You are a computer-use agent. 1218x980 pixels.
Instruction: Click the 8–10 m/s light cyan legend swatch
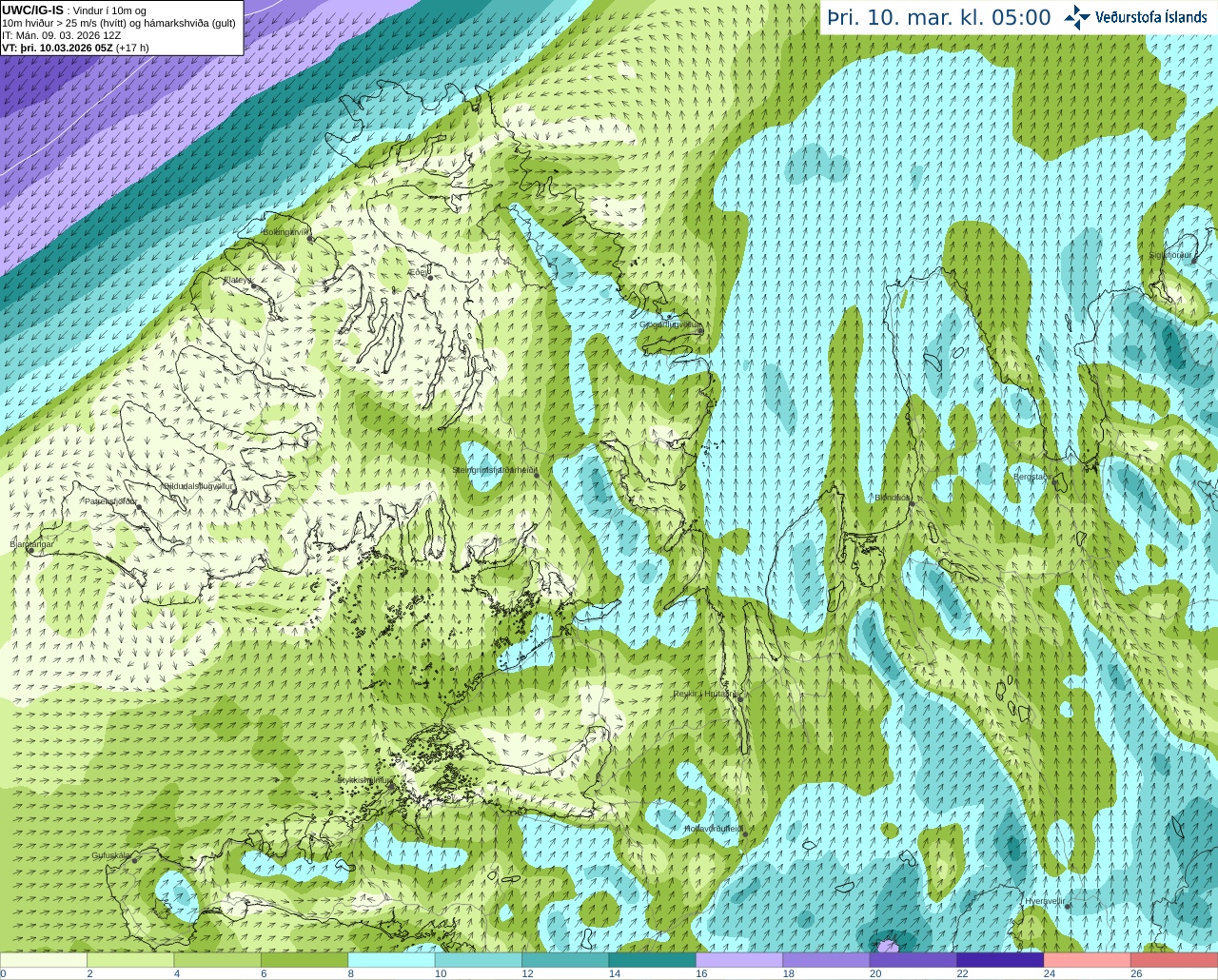coord(391,960)
